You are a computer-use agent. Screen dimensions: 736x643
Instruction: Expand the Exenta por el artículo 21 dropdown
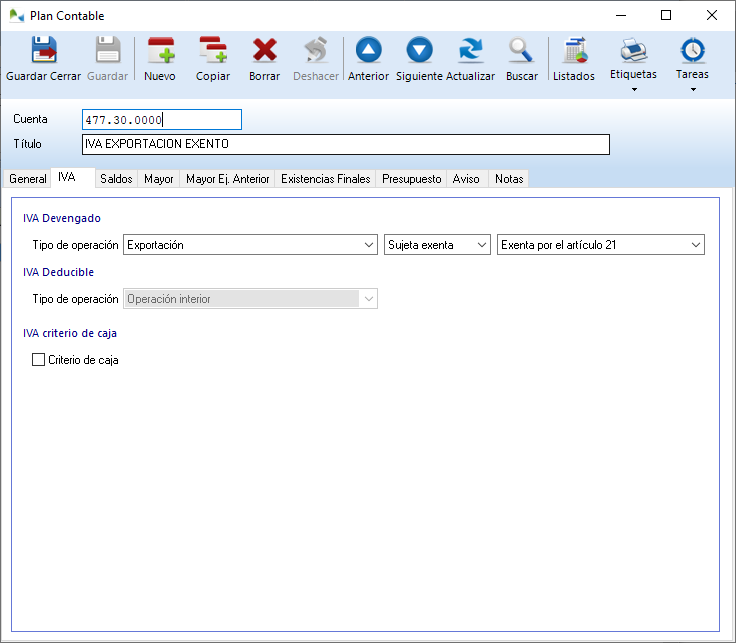(601, 245)
